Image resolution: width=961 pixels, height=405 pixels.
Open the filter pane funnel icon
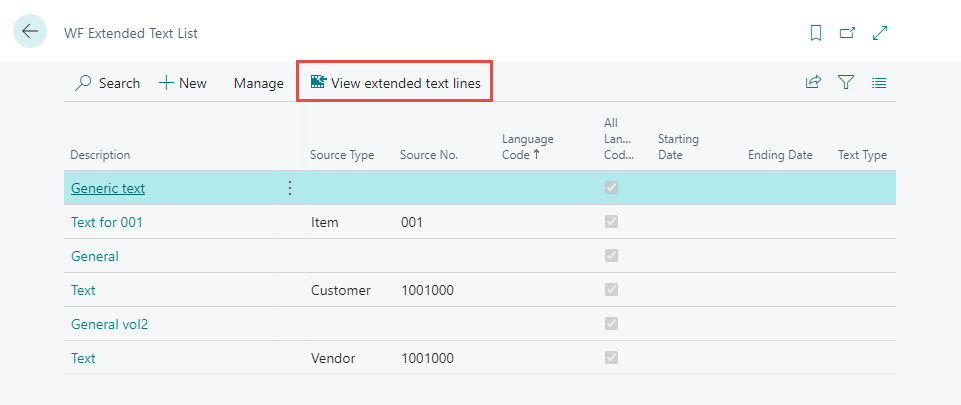coord(846,83)
